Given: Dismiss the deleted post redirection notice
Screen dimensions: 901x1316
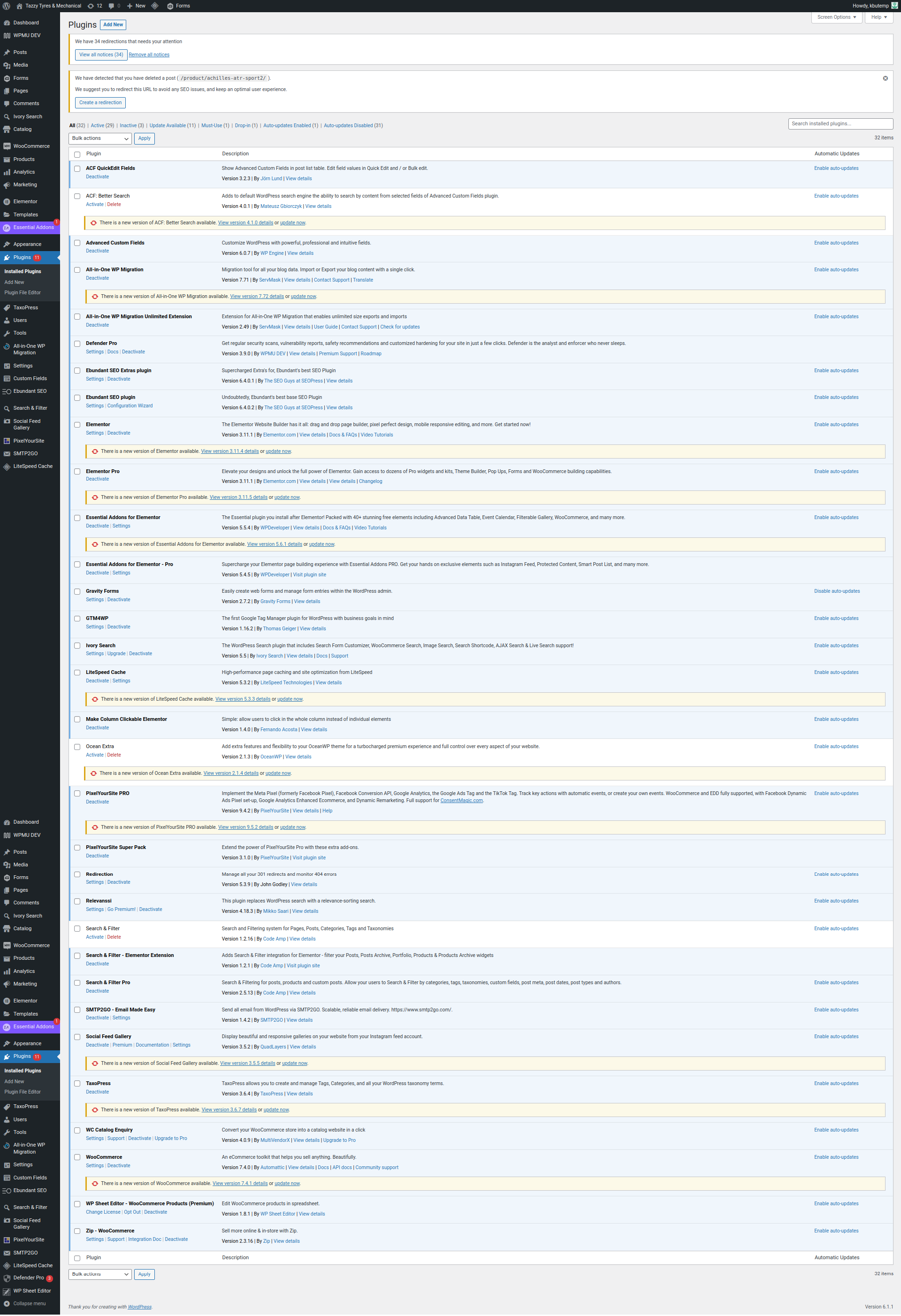Looking at the screenshot, I should click(885, 78).
